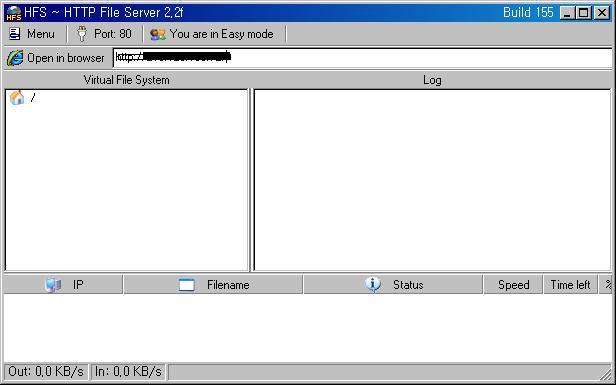The image size is (616, 385).
Task: Click the HFS title bar icon
Action: 13,13
